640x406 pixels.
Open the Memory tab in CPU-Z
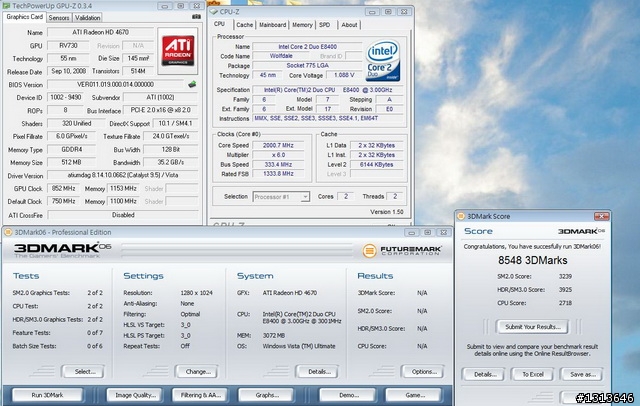pyautogui.click(x=302, y=25)
